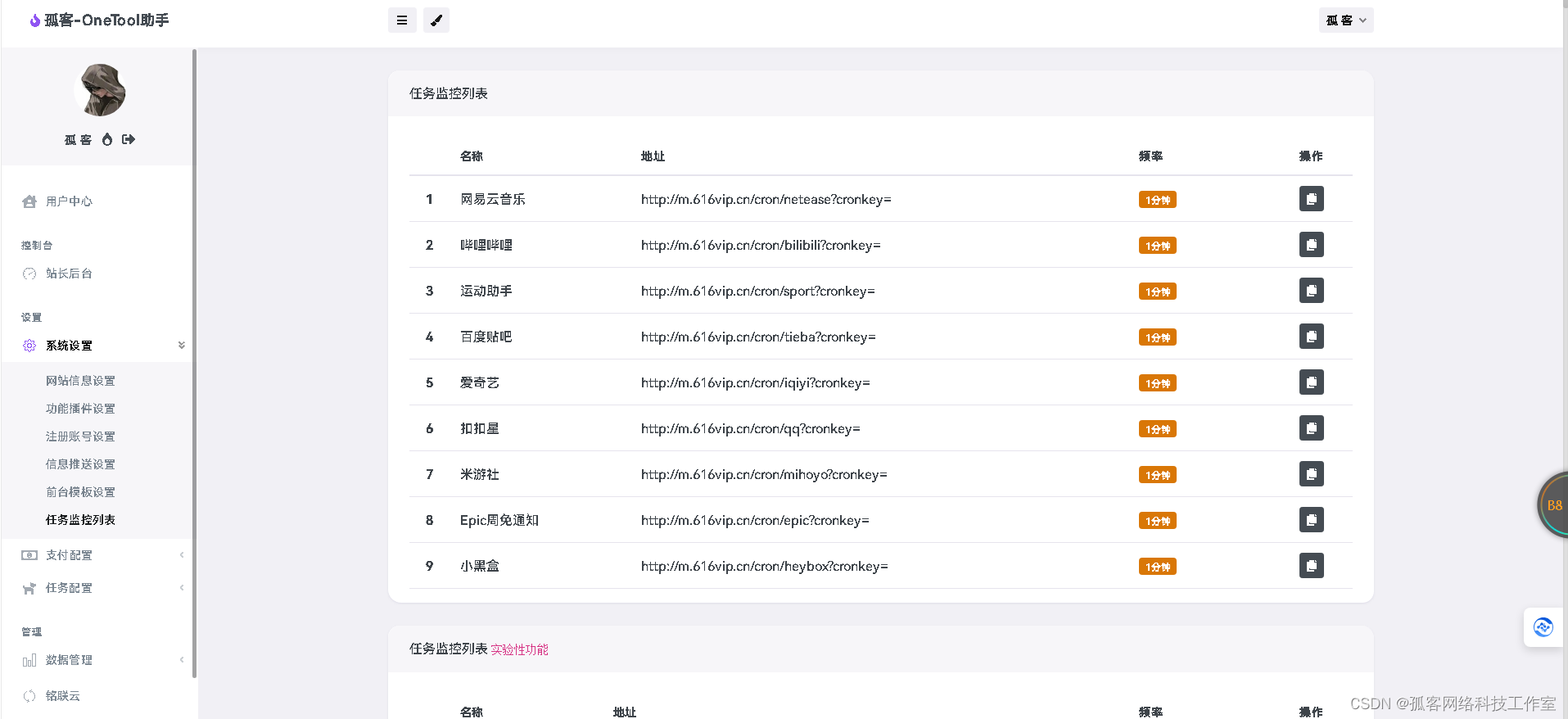Screen dimensions: 1568x719
Task: Click the flame icon beside sidebar username
Action: [107, 139]
